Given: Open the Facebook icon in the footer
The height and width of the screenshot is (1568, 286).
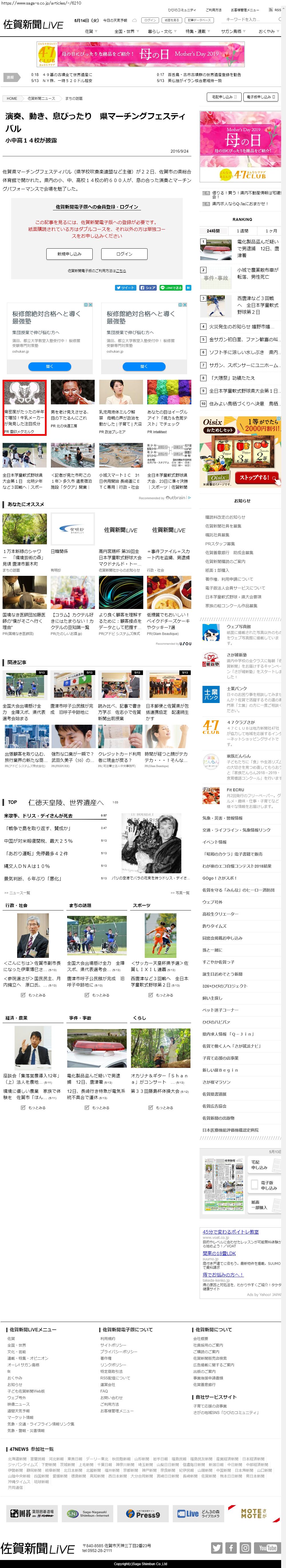Looking at the screenshot, I should click(231, 1547).
